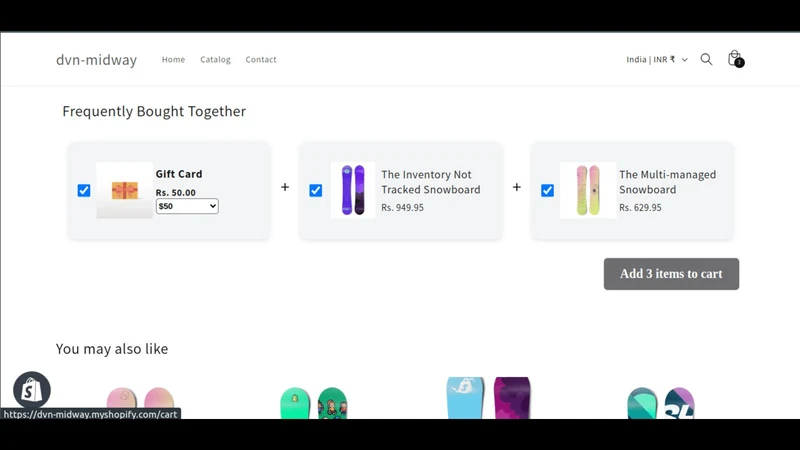Expand the India | INR ₹ country selector
The height and width of the screenshot is (450, 800).
point(657,59)
